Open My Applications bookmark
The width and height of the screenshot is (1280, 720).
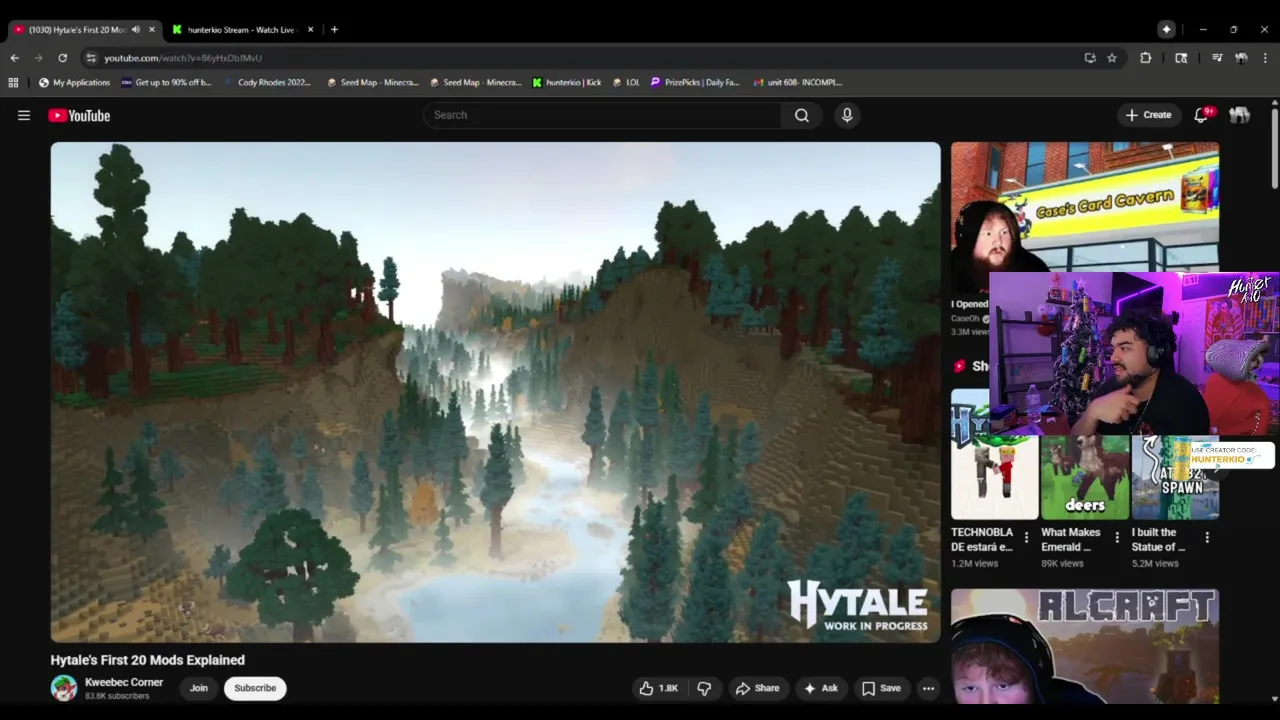tap(75, 83)
